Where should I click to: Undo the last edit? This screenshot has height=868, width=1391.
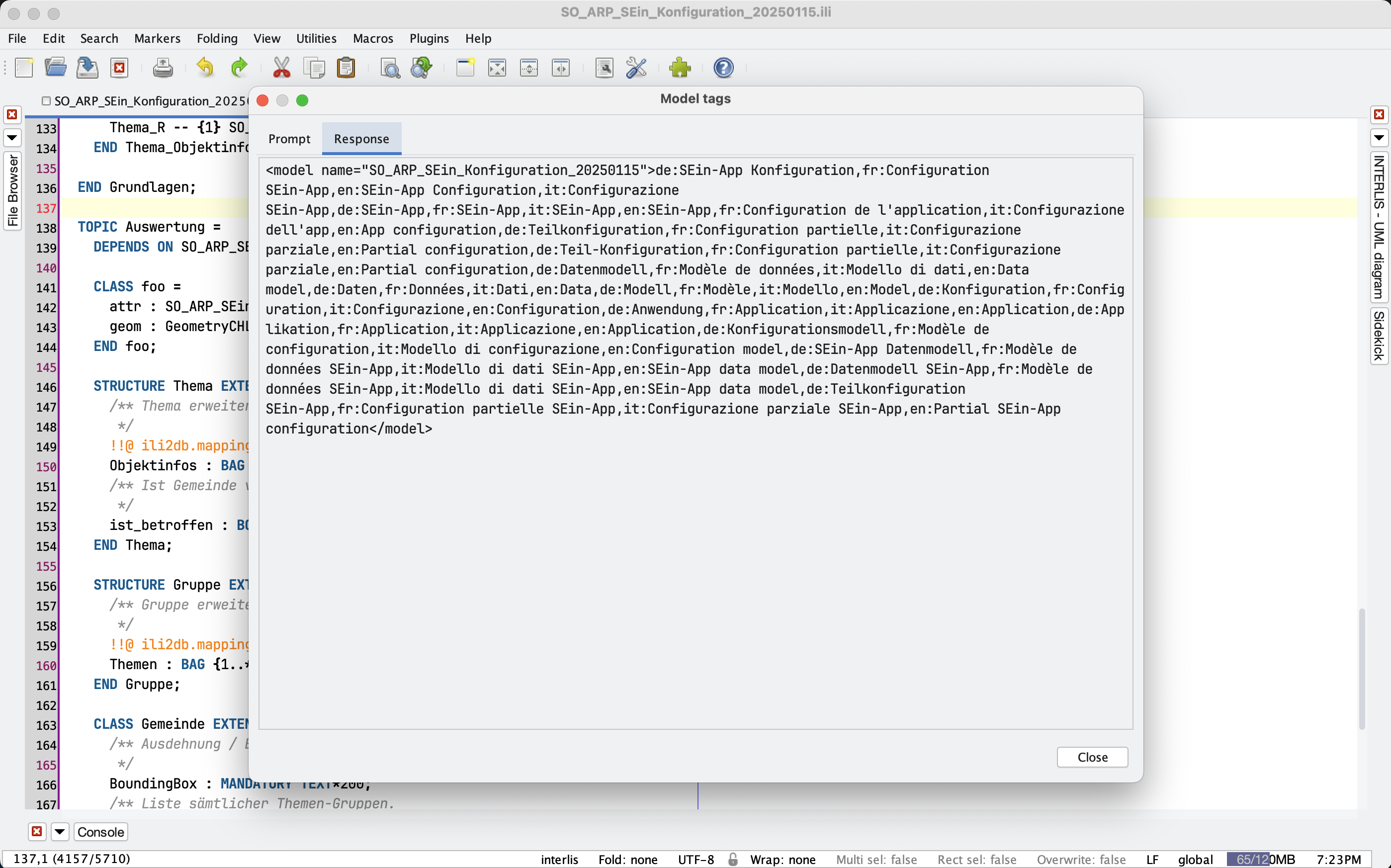pos(205,68)
